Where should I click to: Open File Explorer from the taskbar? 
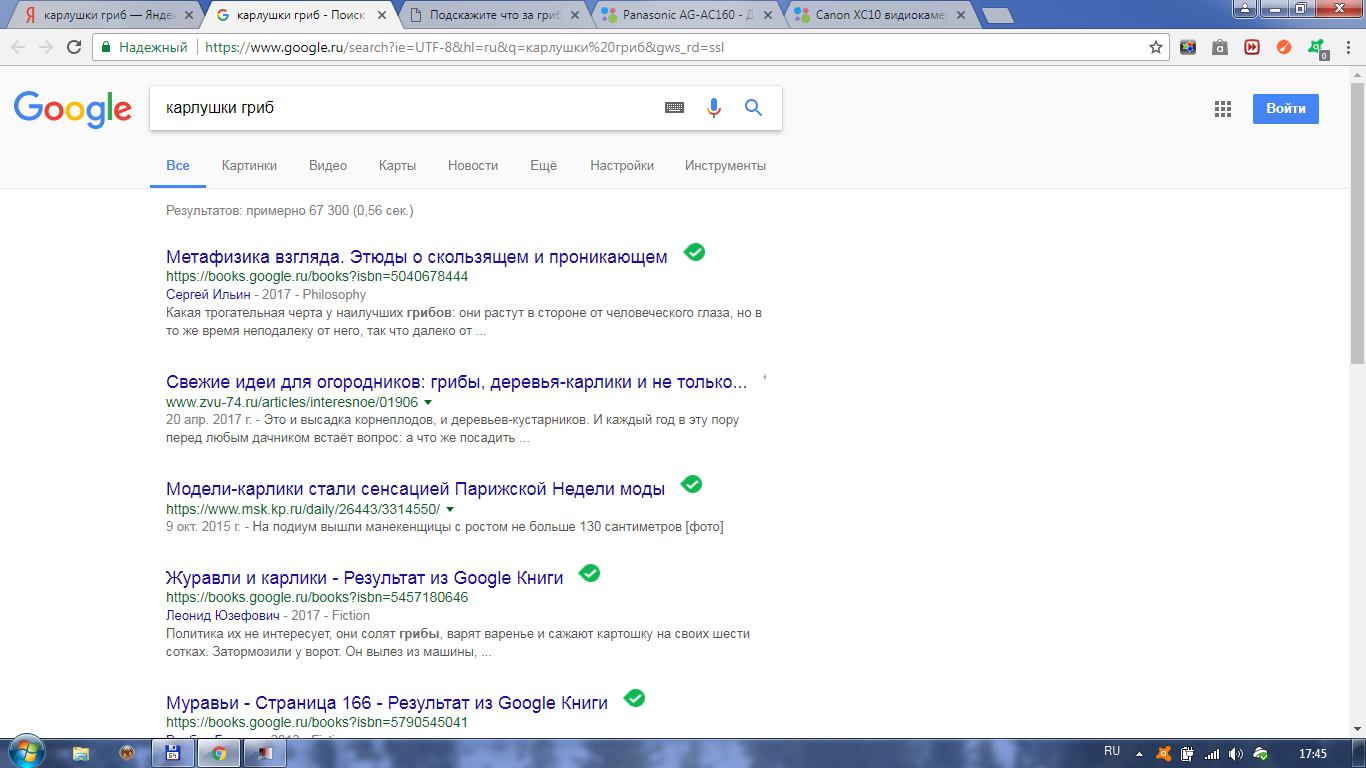pos(81,753)
